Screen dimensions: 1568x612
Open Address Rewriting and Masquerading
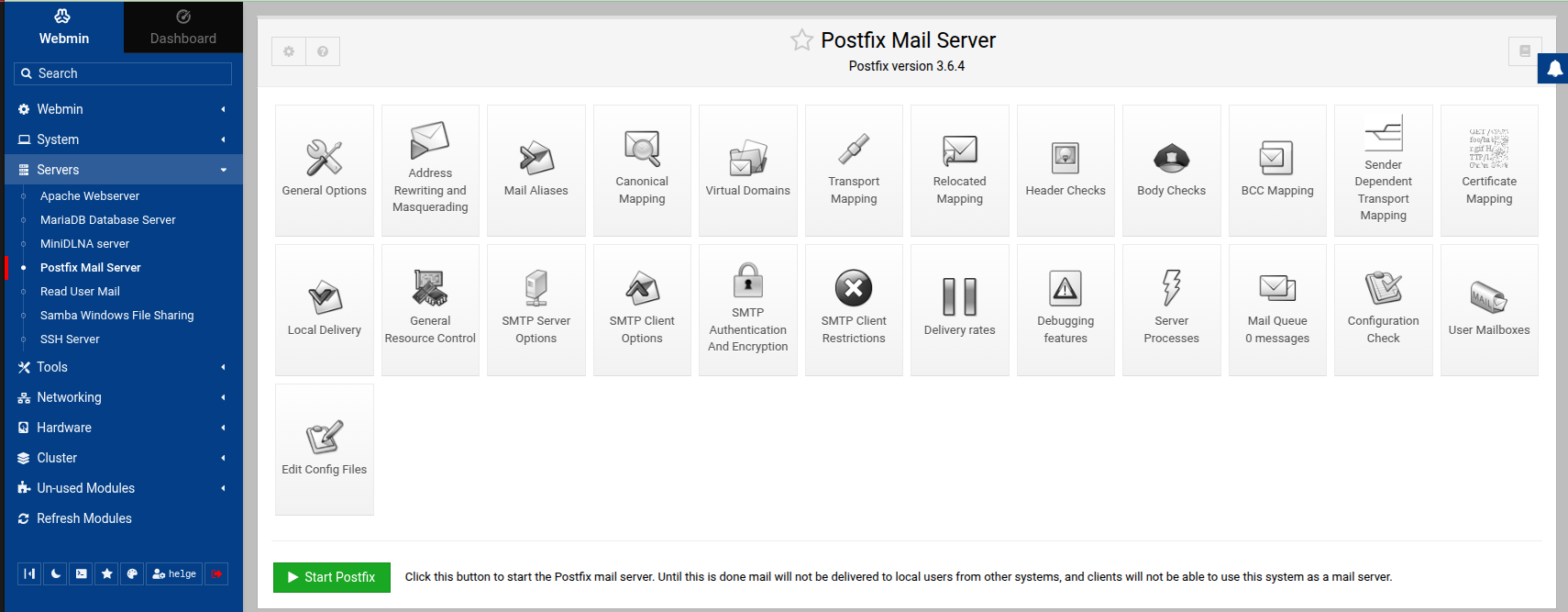[430, 170]
